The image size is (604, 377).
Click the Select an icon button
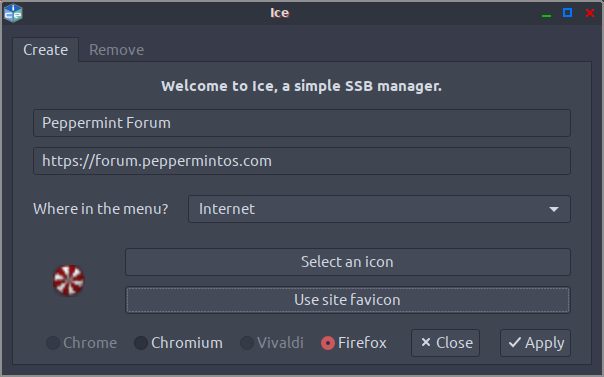(x=347, y=262)
